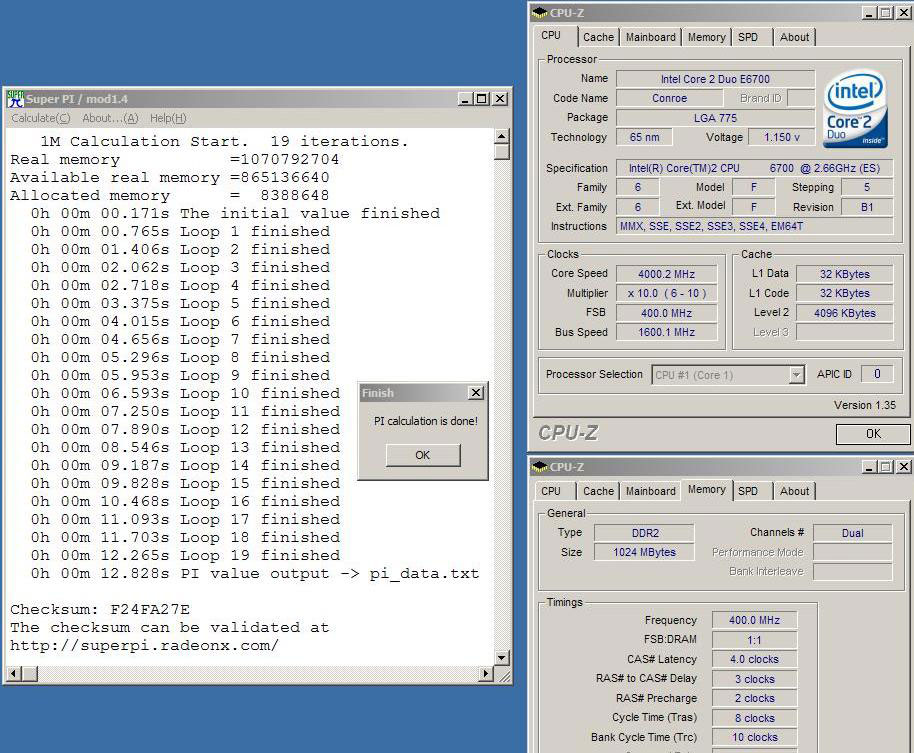Click Specification field with 6700 @ 2.66GHz
914x753 pixels.
tap(755, 168)
